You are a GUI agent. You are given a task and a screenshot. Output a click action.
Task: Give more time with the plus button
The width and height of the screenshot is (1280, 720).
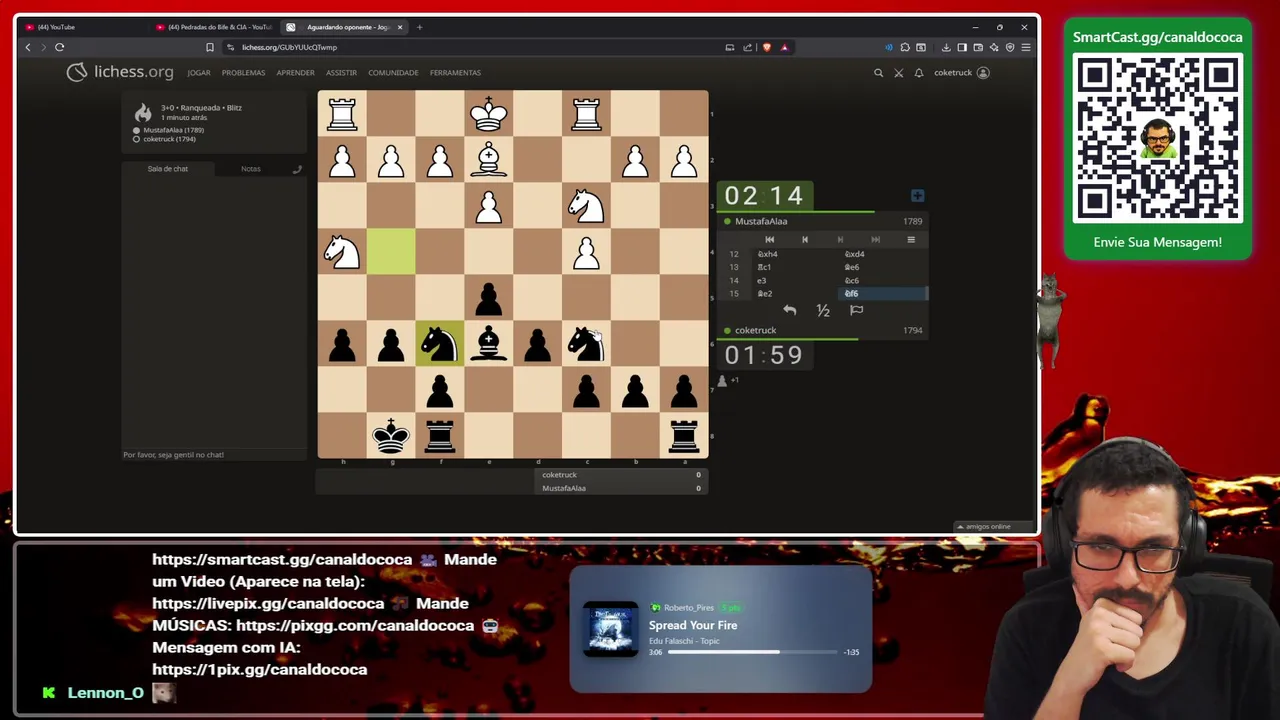pos(917,196)
